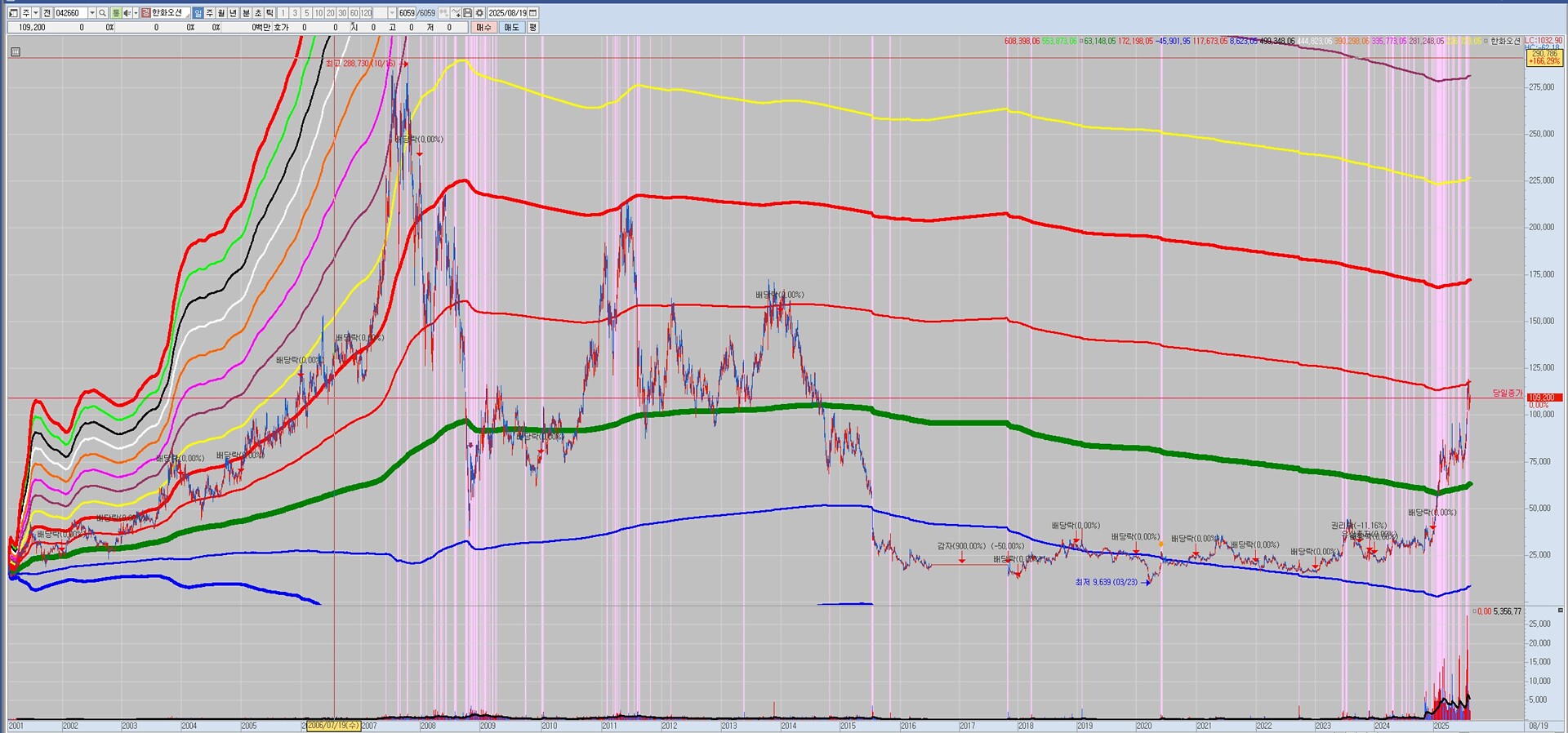Click the 매도 sell button
The width and height of the screenshot is (1568, 733).
pyautogui.click(x=511, y=27)
